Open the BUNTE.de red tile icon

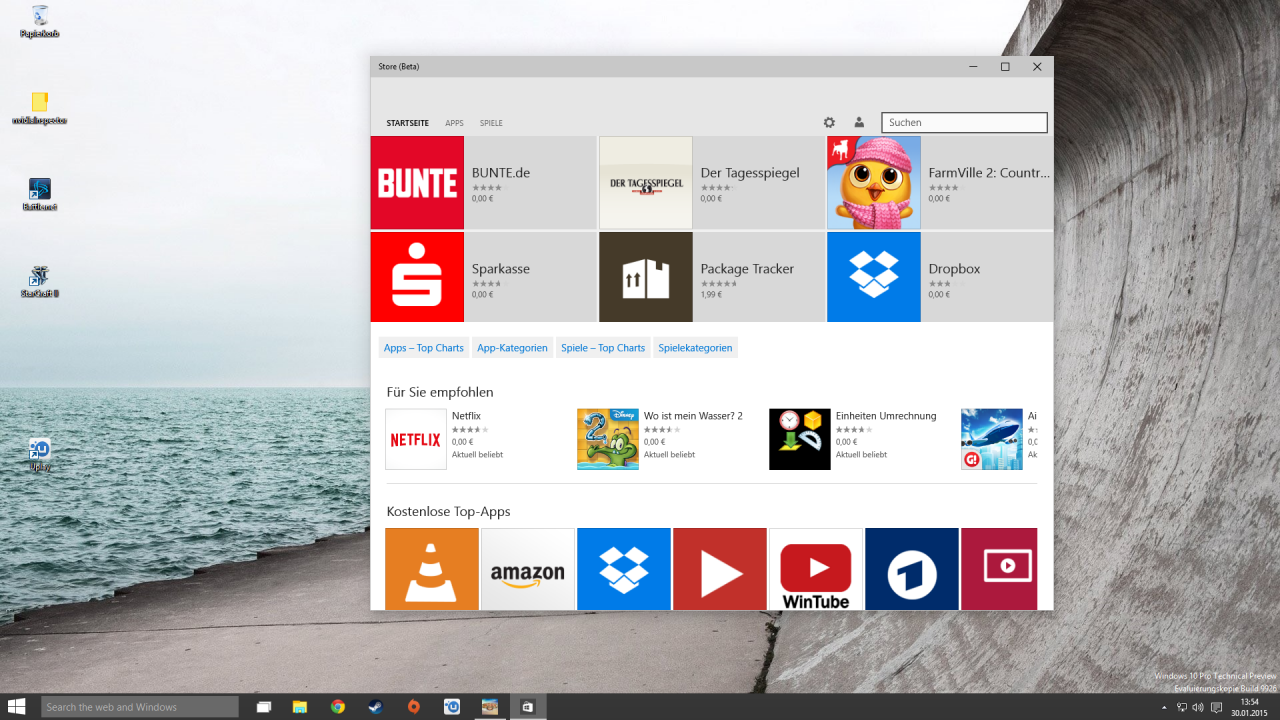click(x=417, y=183)
